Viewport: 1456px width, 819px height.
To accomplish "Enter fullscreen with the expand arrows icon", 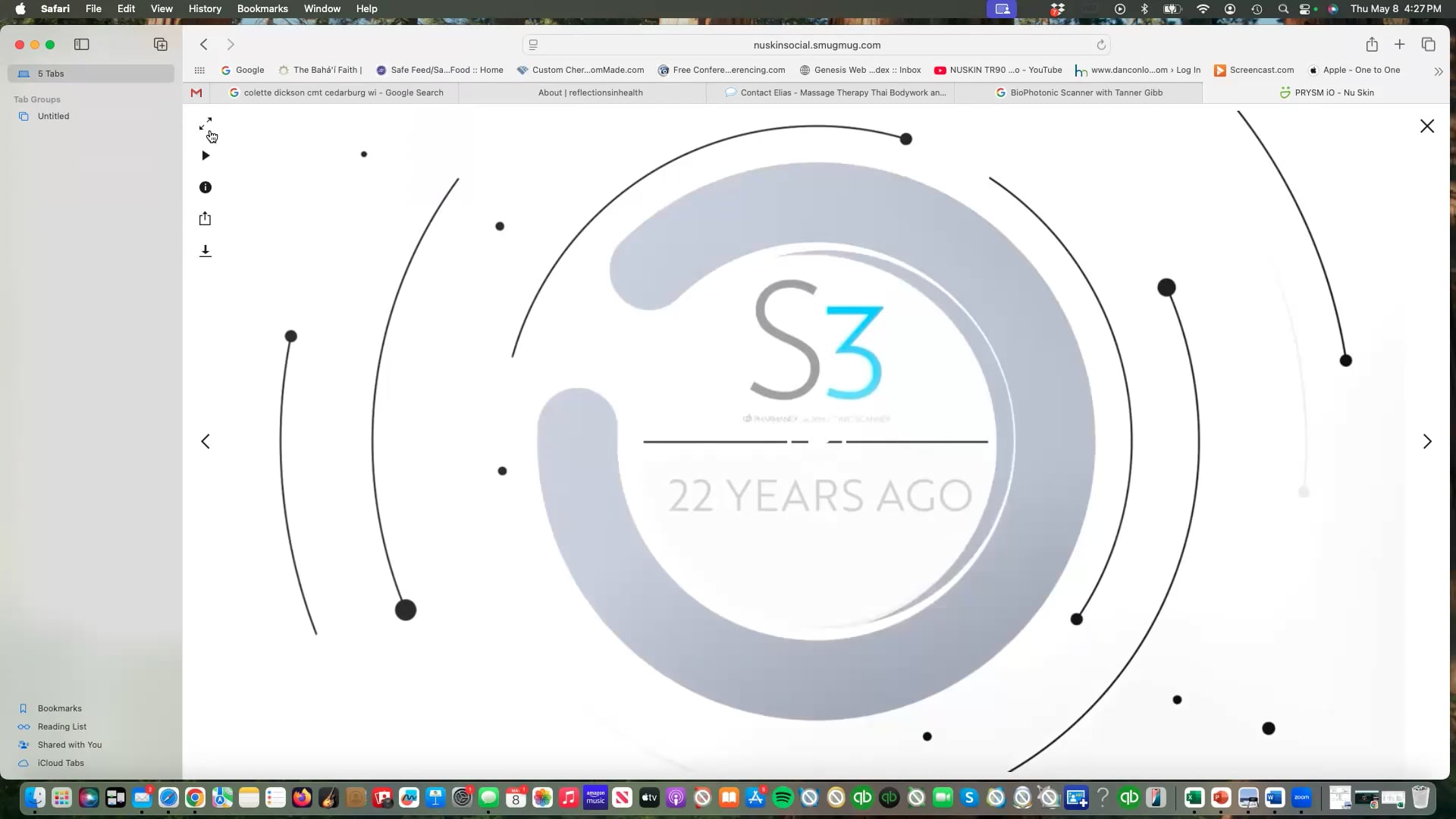I will (x=206, y=124).
